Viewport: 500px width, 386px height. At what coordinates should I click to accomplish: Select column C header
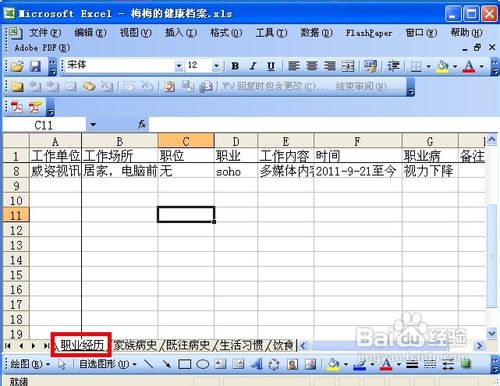coord(186,141)
